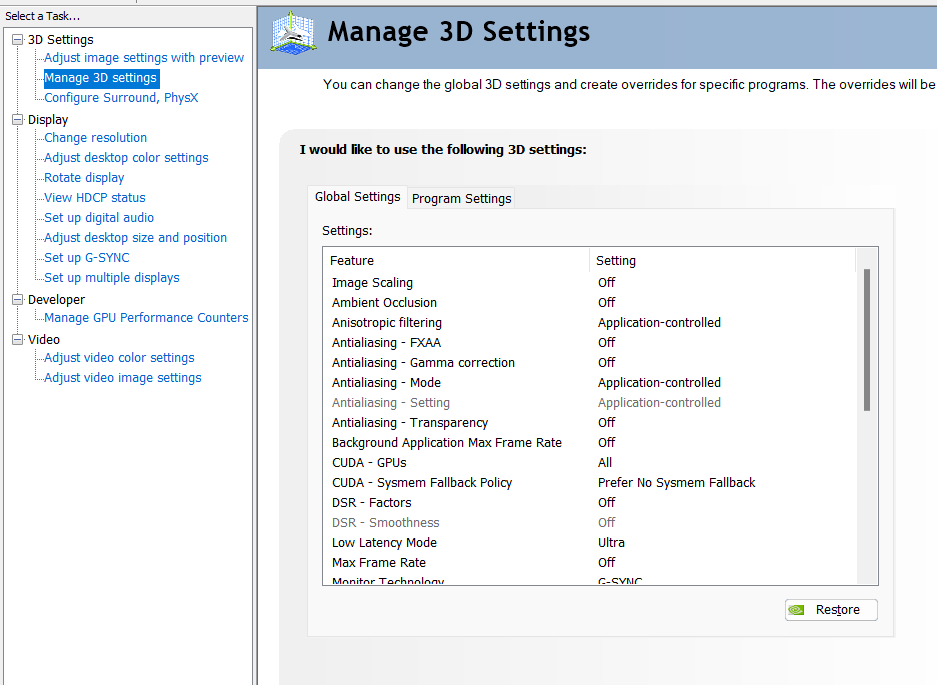
Task: Collapse the Display tree node
Action: tap(17, 120)
